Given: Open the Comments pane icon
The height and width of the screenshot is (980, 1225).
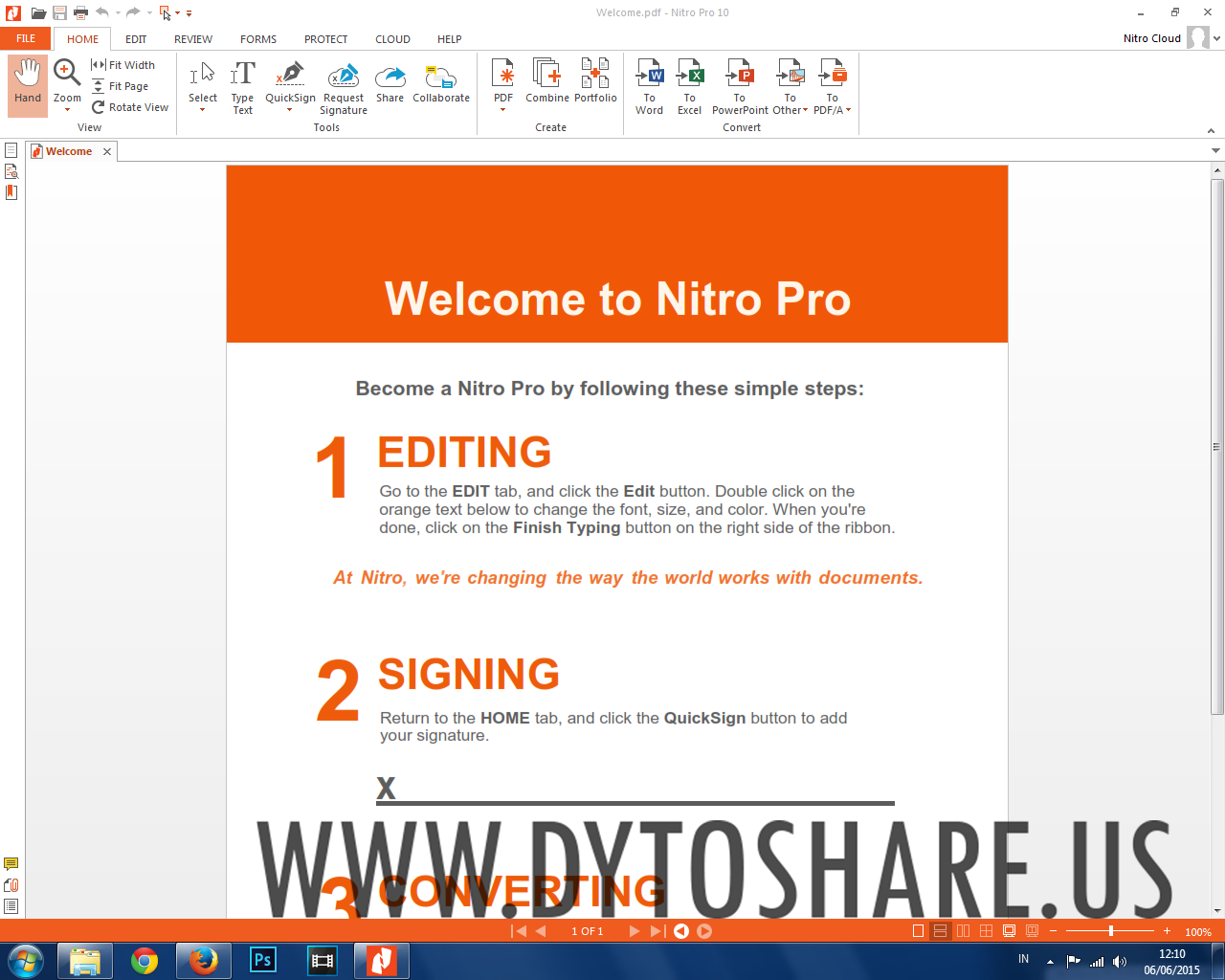Looking at the screenshot, I should pos(11,864).
